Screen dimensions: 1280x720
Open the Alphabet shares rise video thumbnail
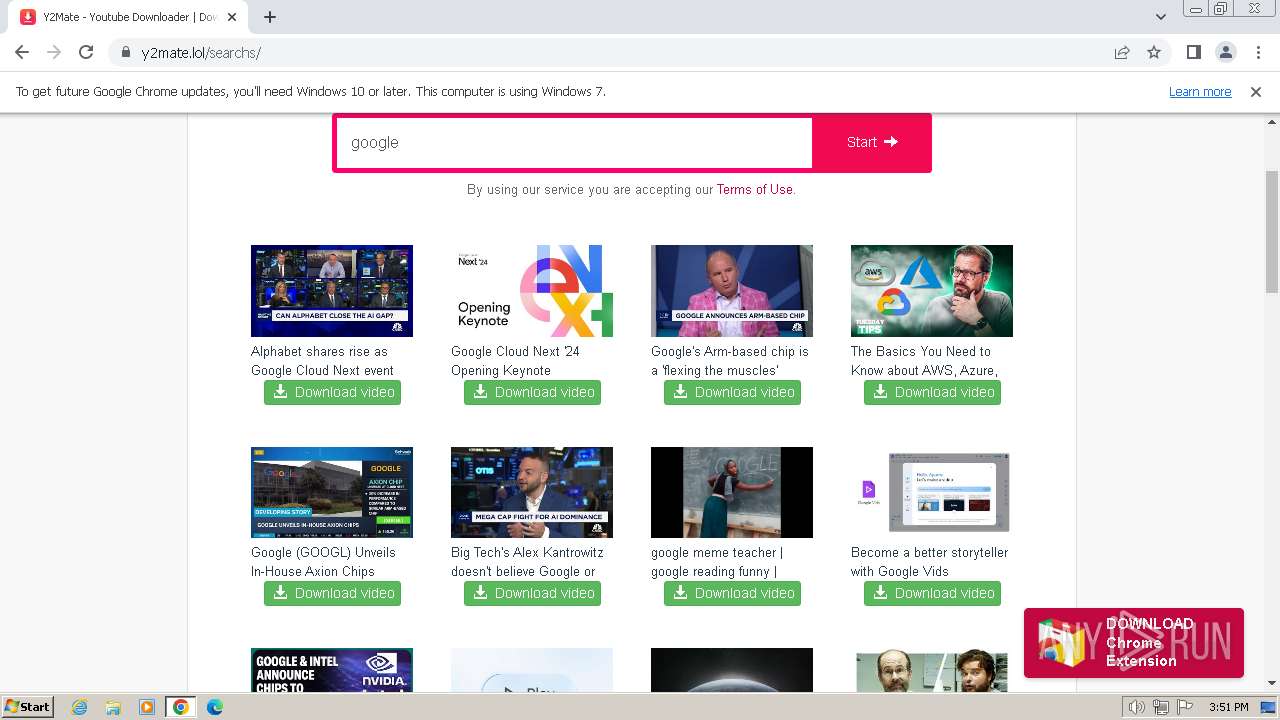[332, 290]
